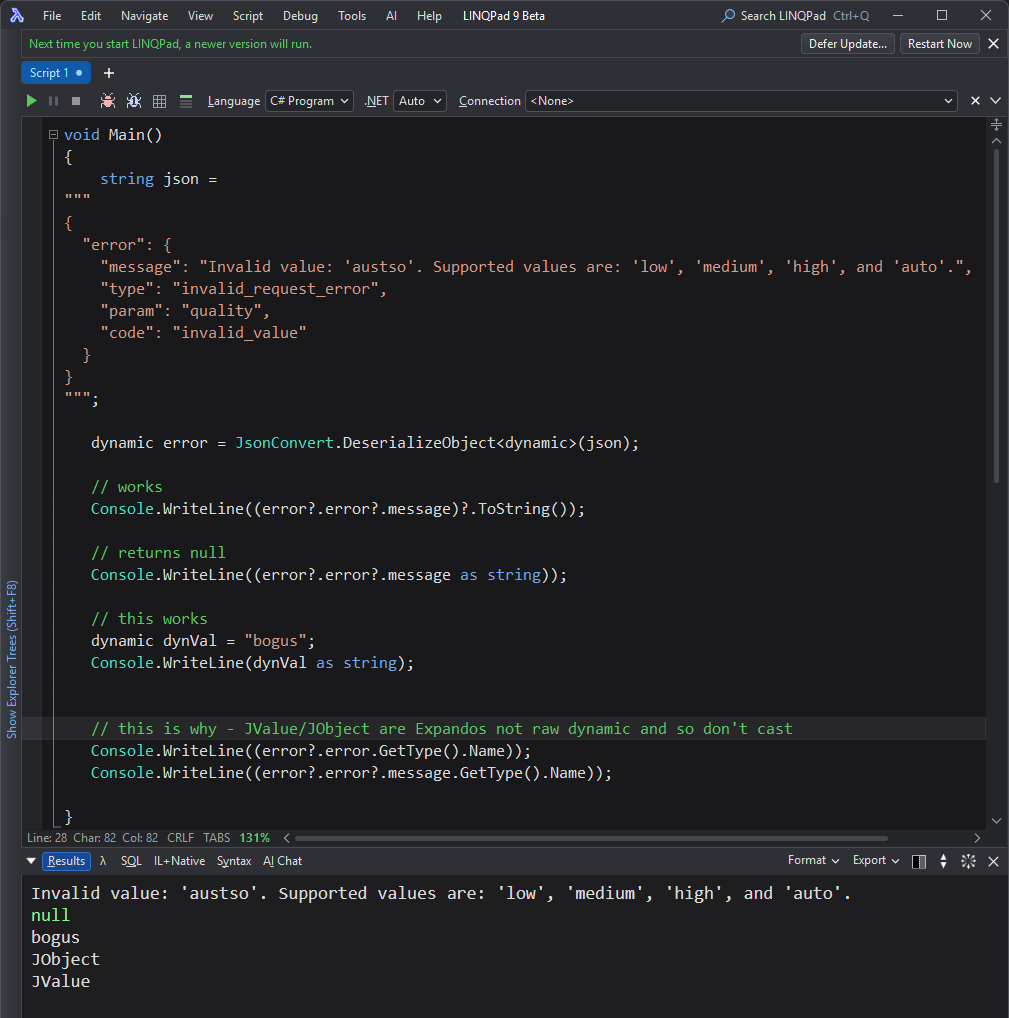
Task: Click the 131% zoom indicator
Action: [255, 838]
